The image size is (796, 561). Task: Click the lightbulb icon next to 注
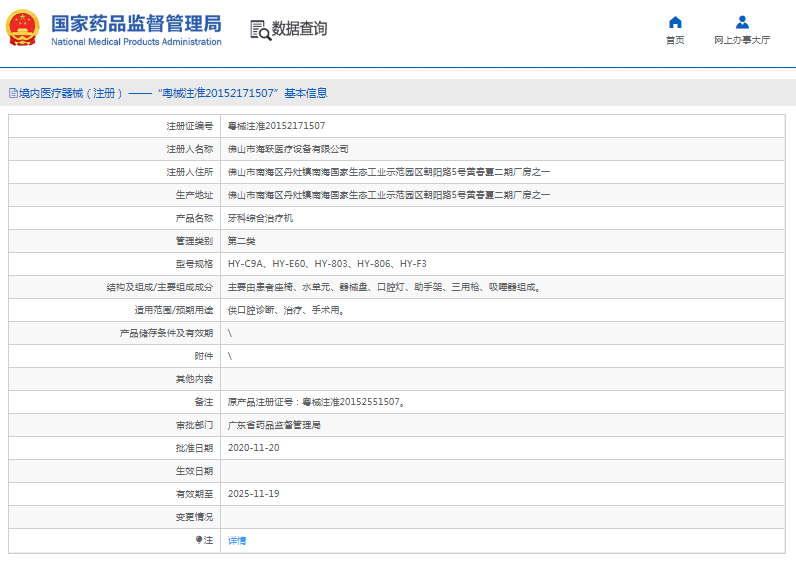point(199,540)
